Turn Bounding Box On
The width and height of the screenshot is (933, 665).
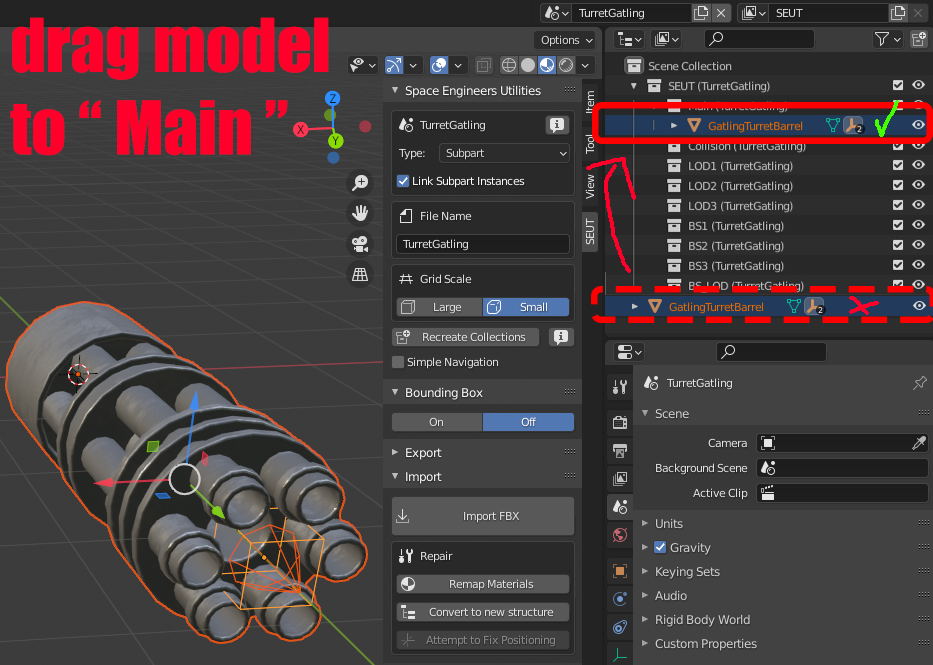coord(437,422)
